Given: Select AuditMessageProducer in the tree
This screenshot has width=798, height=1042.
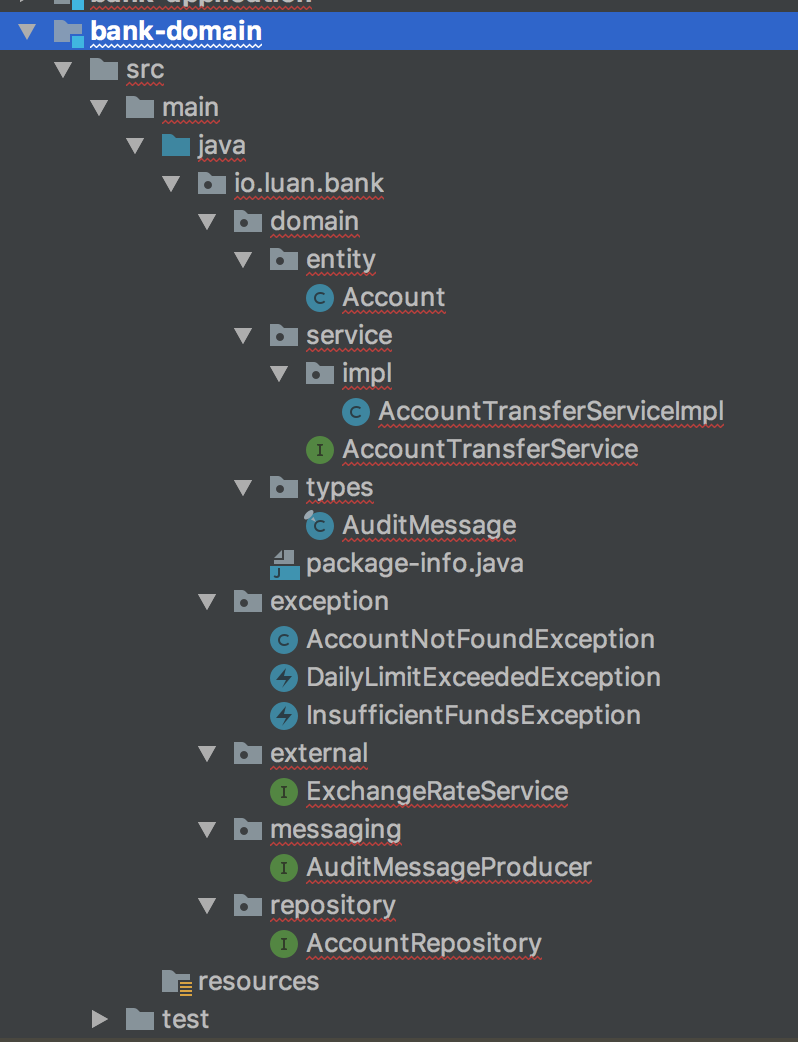Looking at the screenshot, I should (449, 868).
